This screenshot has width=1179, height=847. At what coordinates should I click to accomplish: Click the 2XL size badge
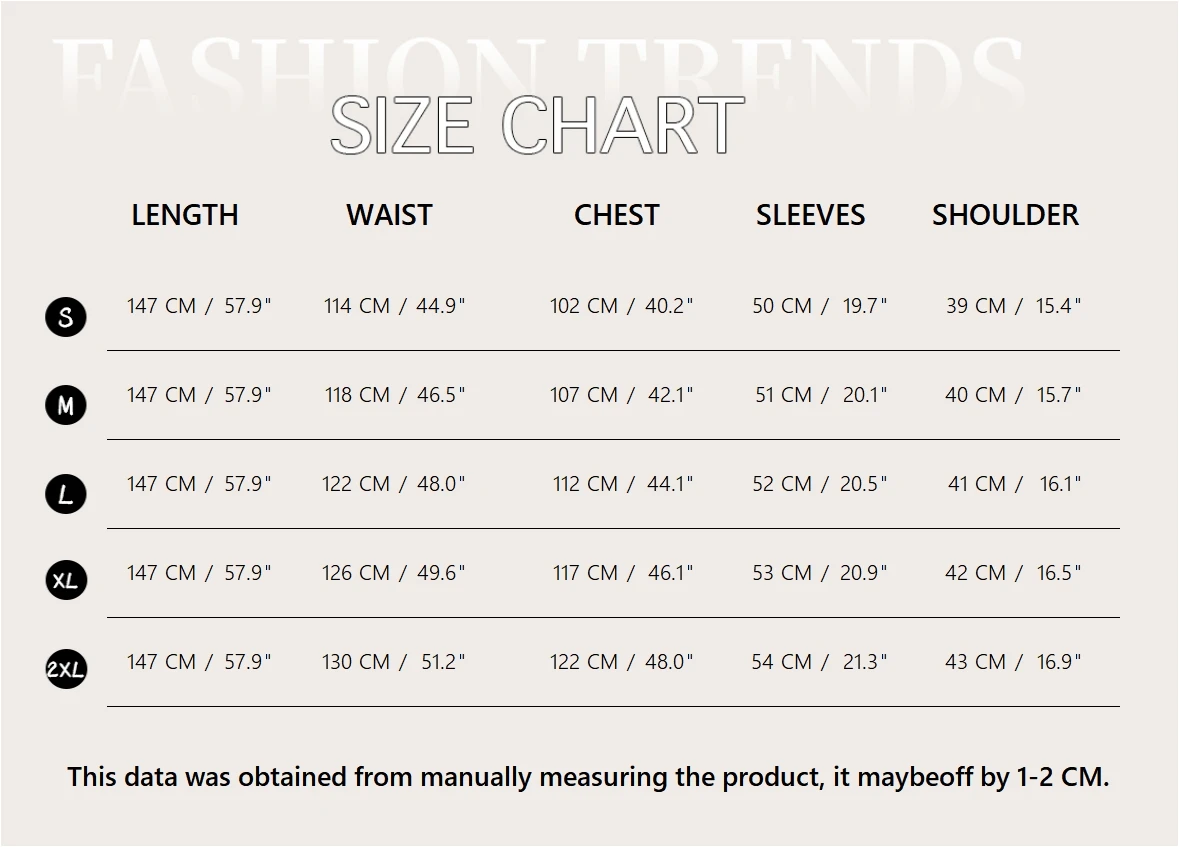pyautogui.click(x=66, y=669)
